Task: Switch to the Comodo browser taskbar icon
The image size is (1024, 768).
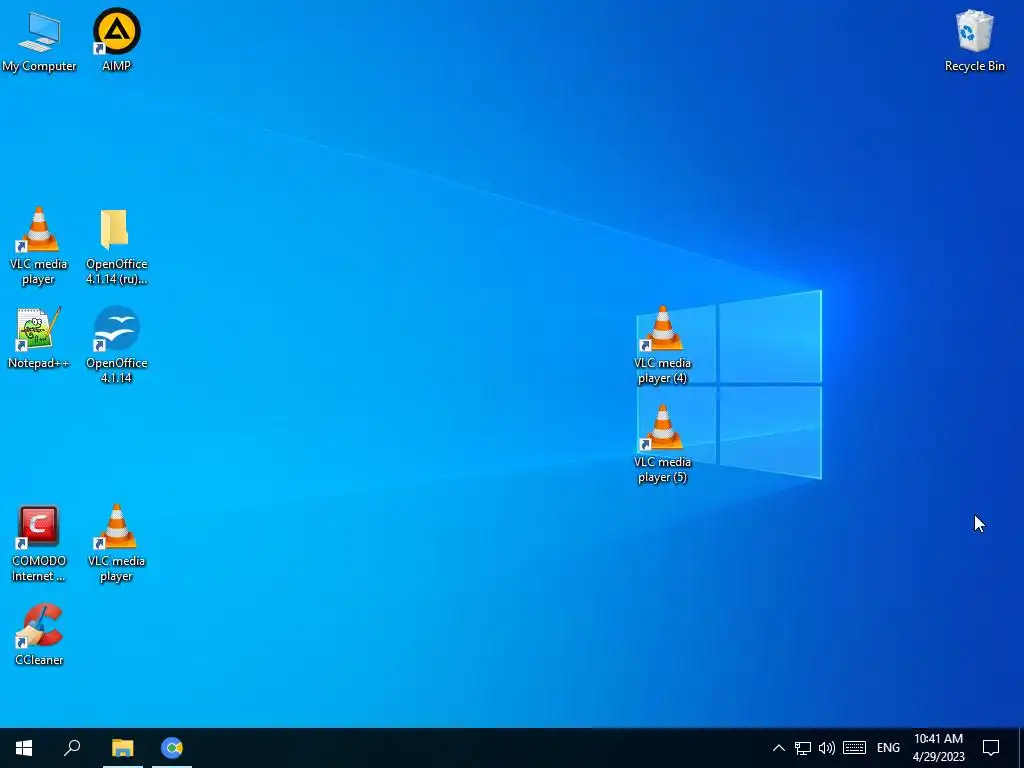Action: click(x=172, y=748)
